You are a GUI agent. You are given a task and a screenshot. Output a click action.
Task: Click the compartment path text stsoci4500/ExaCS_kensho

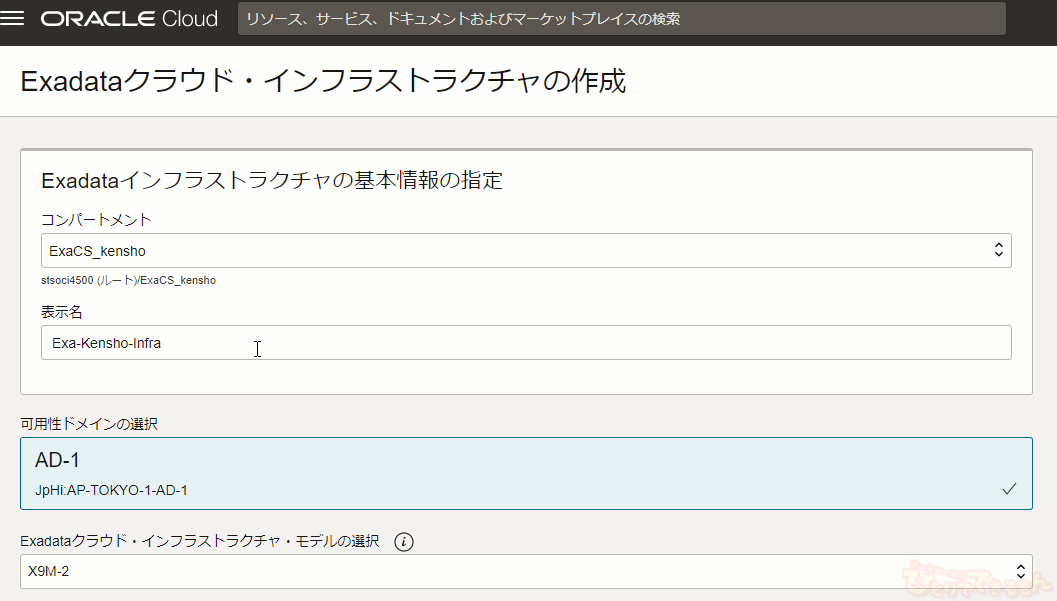pyautogui.click(x=128, y=280)
